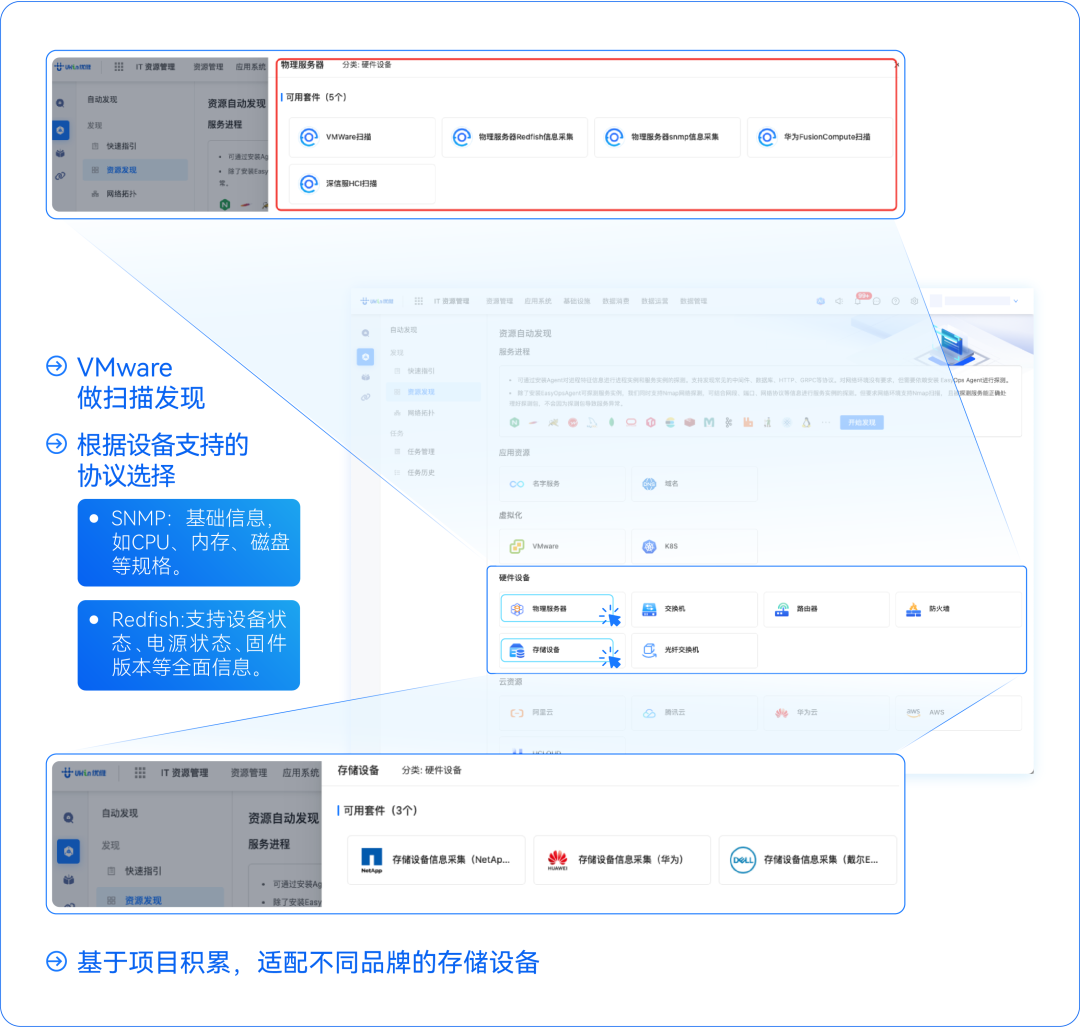Open 资源管理 menu in main page header
1080x1027 pixels.
[x=499, y=301]
